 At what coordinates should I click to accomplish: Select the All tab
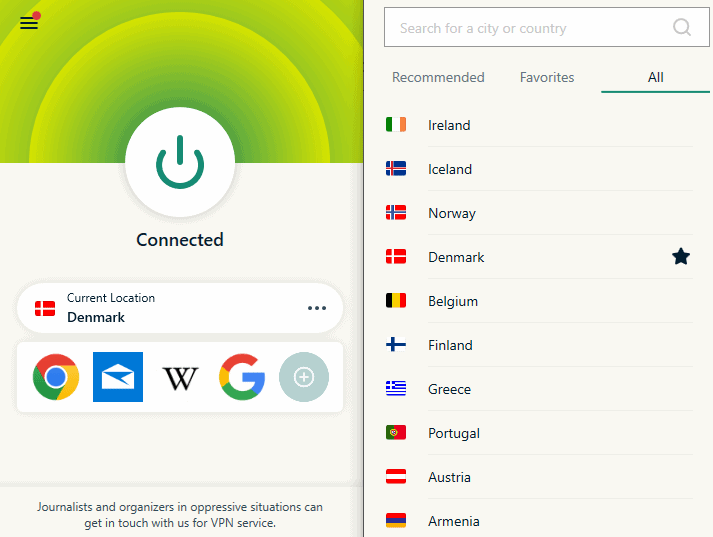coord(655,77)
